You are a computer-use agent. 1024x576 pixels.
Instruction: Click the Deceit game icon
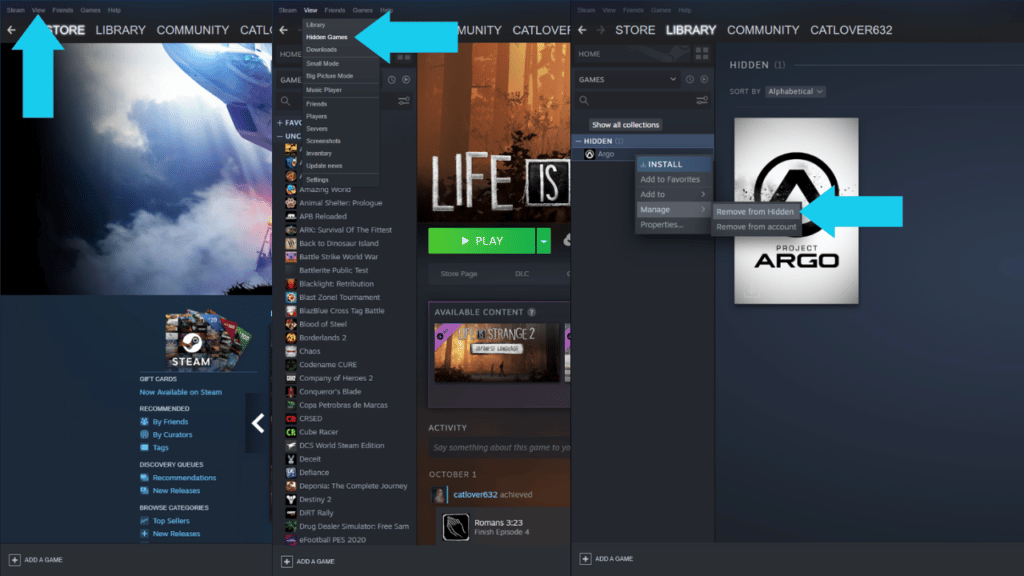pyautogui.click(x=291, y=459)
